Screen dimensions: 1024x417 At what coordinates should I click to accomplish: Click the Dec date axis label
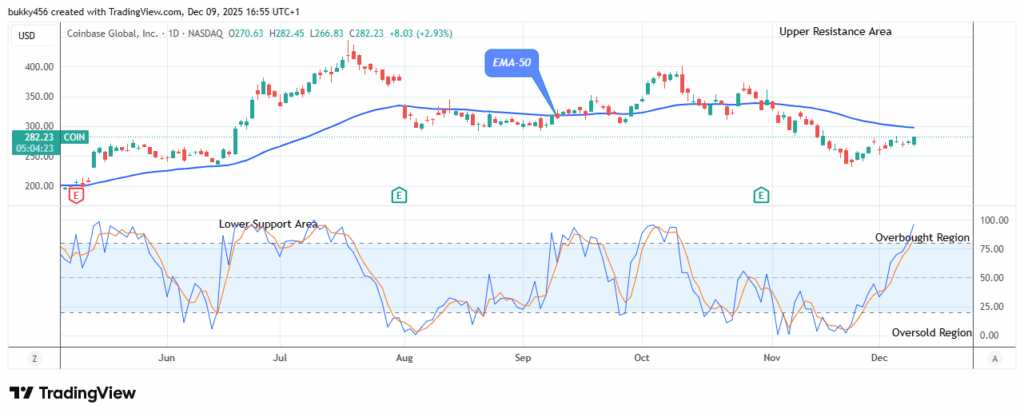[880, 358]
